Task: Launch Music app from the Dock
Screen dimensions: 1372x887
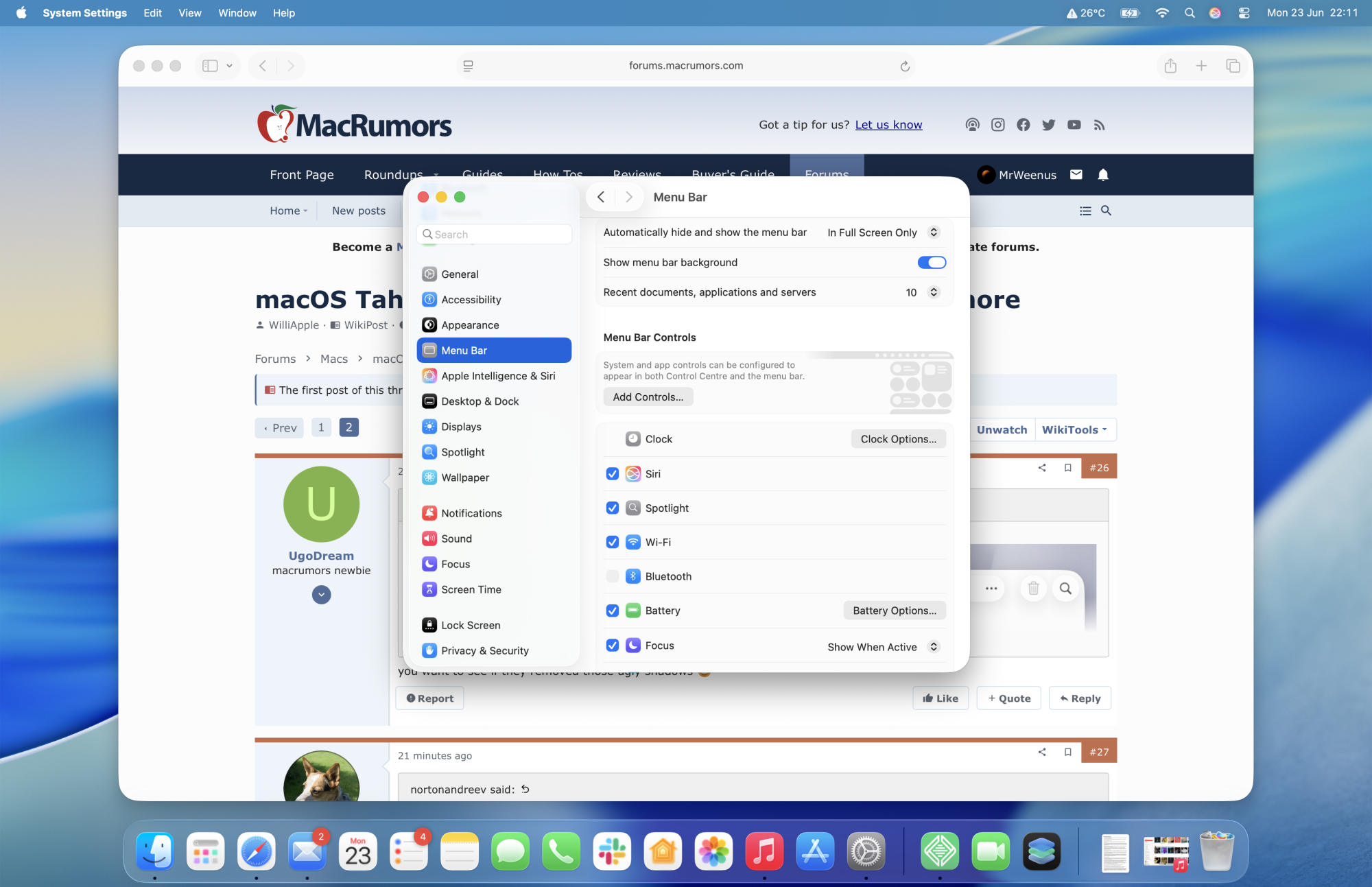Action: 764,852
